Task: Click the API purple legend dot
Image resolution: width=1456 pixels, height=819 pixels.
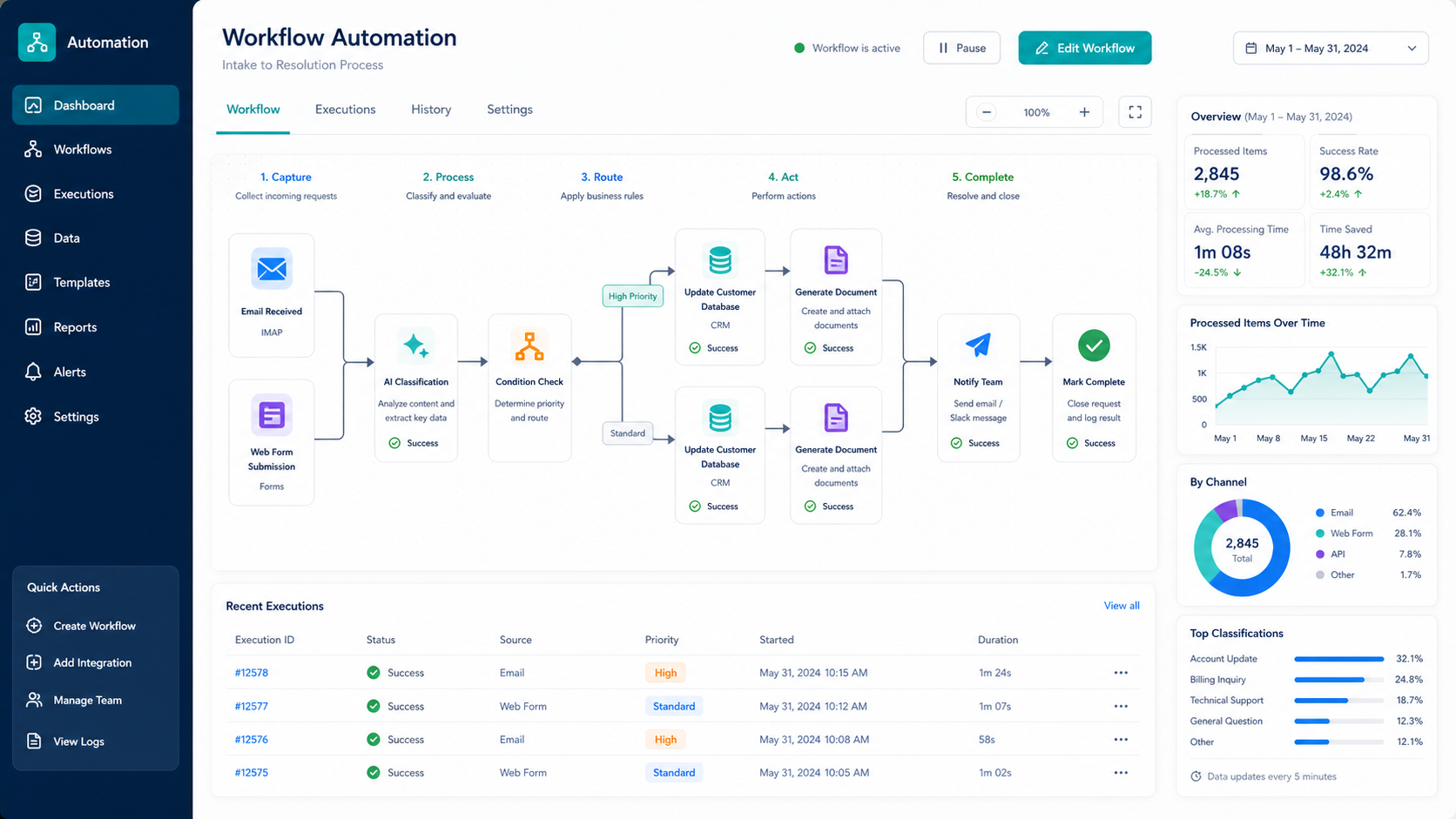Action: 1320,554
